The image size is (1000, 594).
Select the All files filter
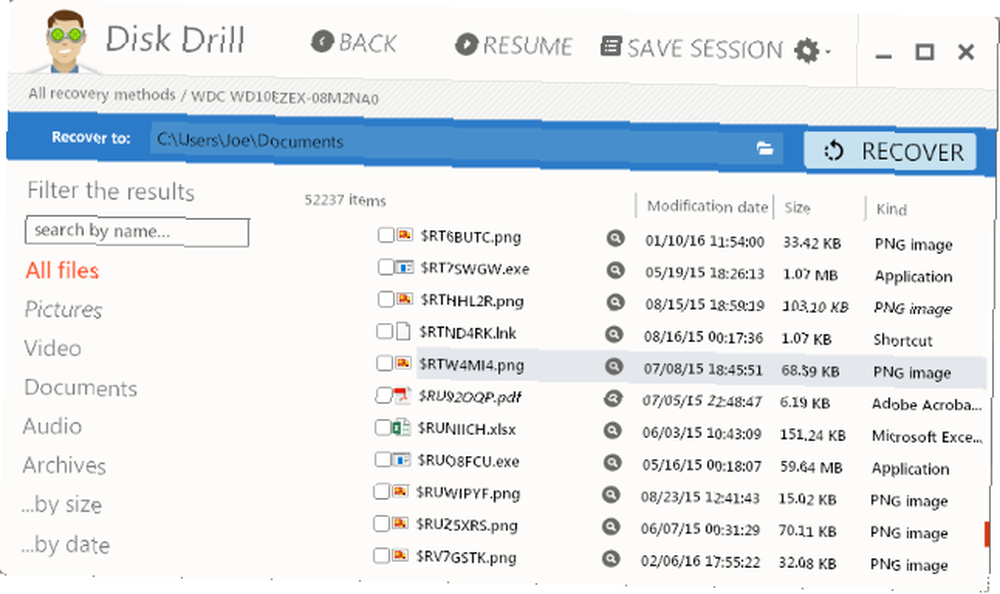62,271
